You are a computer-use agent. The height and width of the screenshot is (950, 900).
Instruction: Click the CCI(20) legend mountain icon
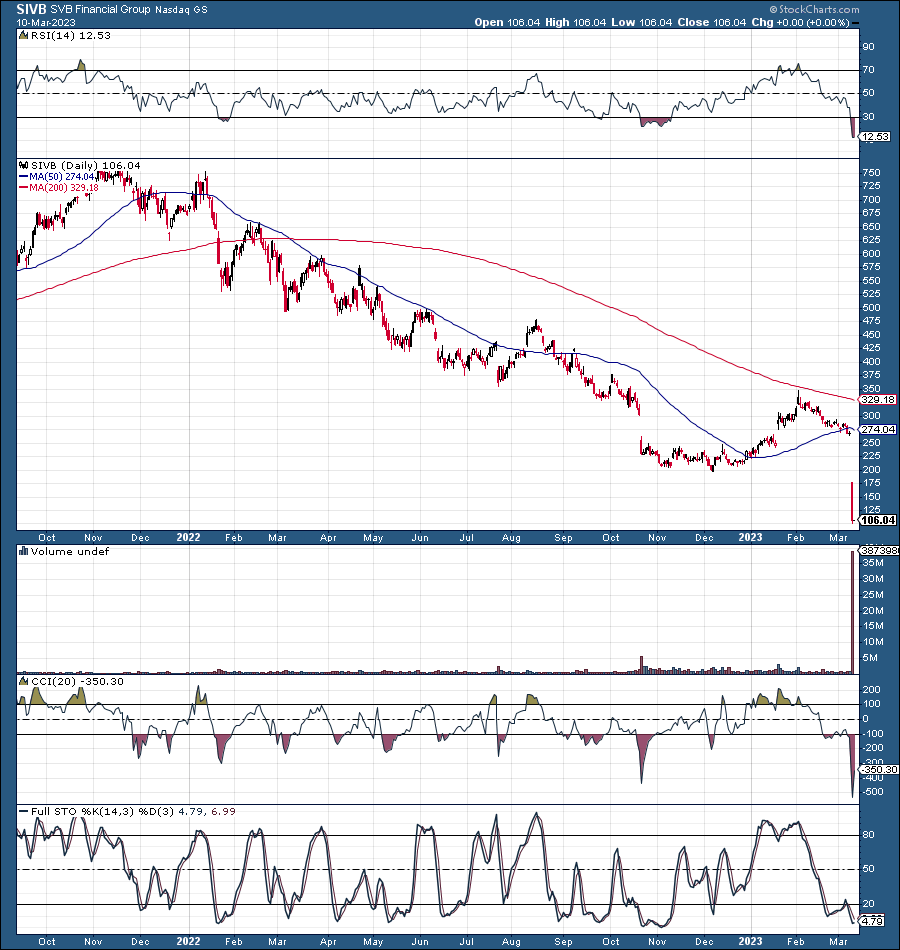point(24,681)
